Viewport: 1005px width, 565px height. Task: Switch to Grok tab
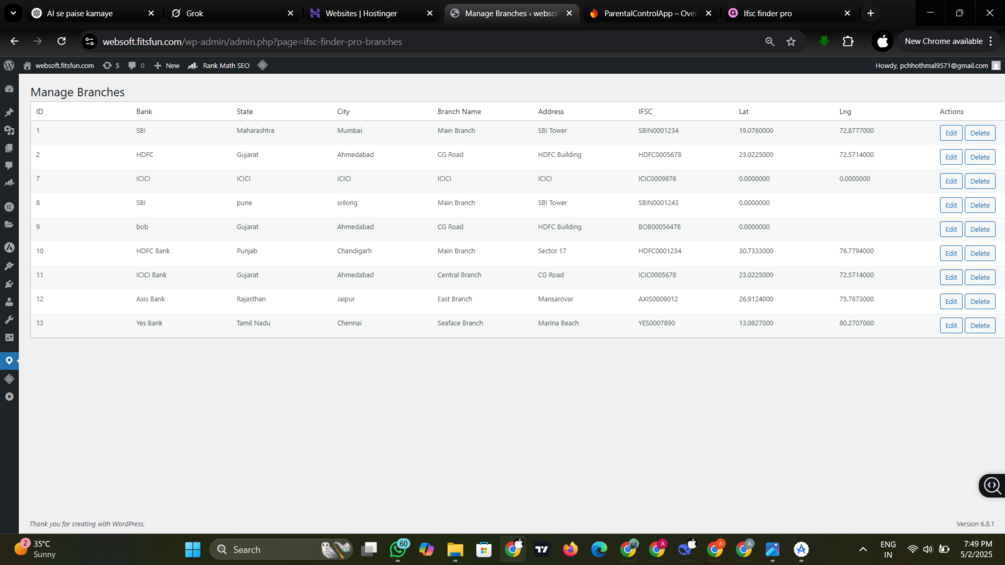[x=233, y=13]
